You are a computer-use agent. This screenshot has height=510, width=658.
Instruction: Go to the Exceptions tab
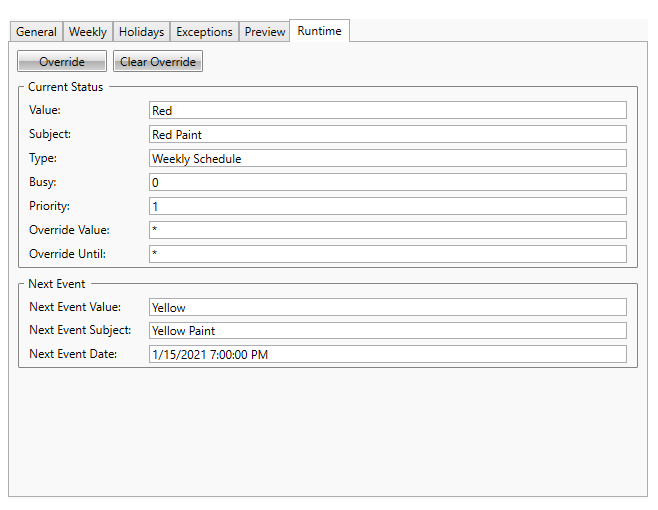click(204, 32)
